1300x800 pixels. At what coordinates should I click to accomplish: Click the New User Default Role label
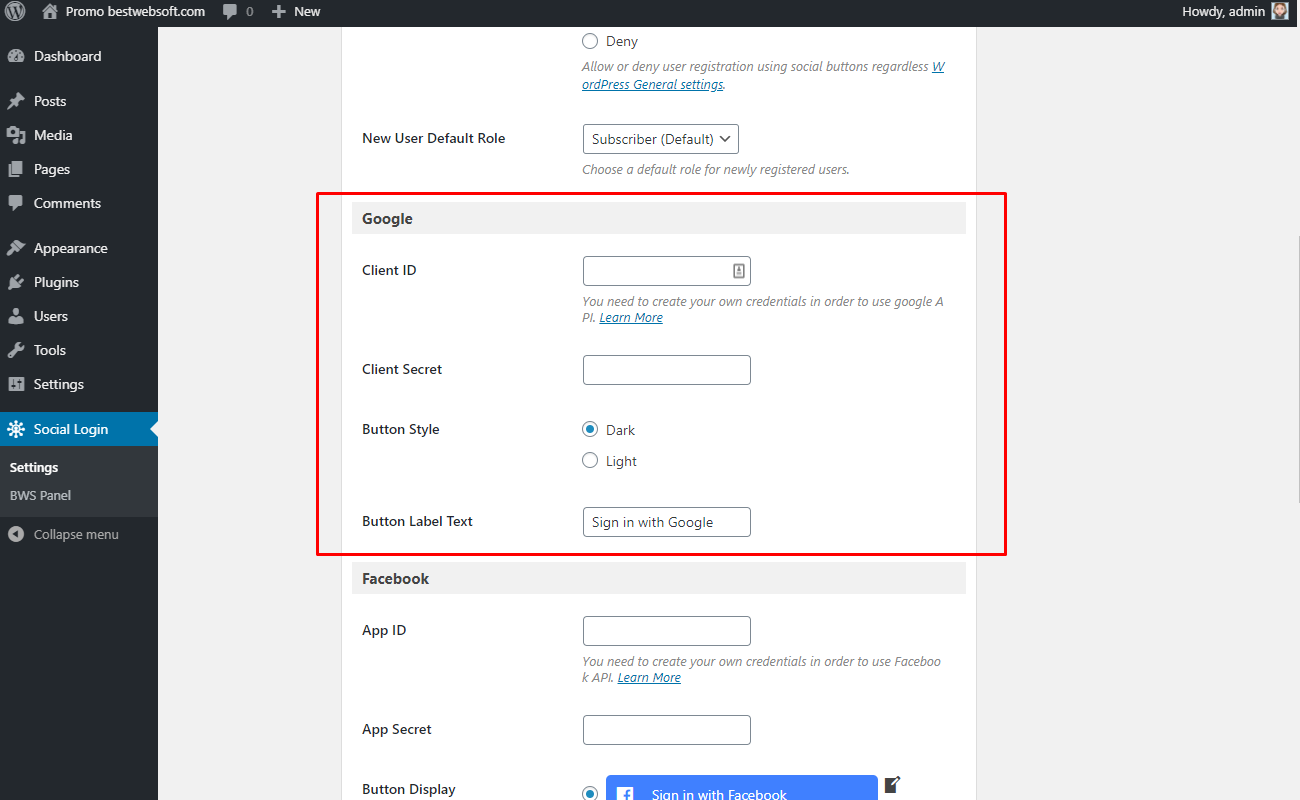434,138
